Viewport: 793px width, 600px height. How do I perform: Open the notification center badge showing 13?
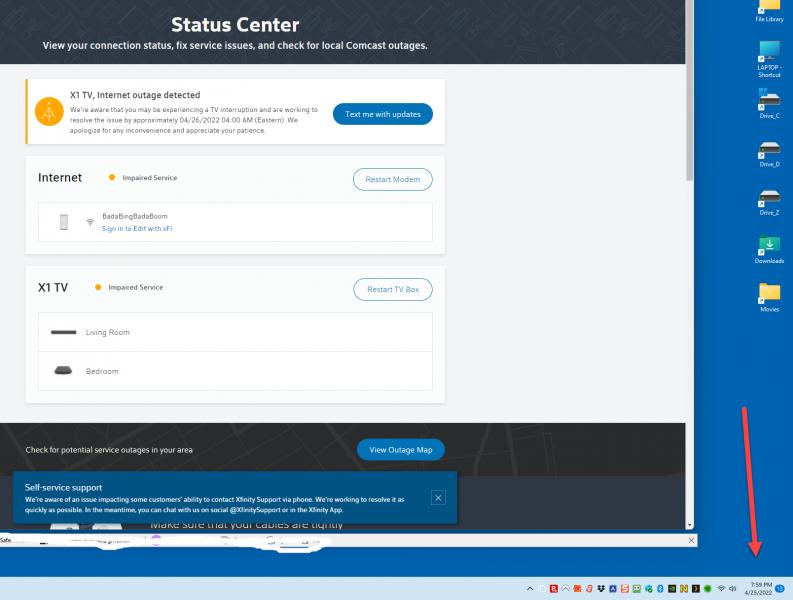[x=779, y=589]
